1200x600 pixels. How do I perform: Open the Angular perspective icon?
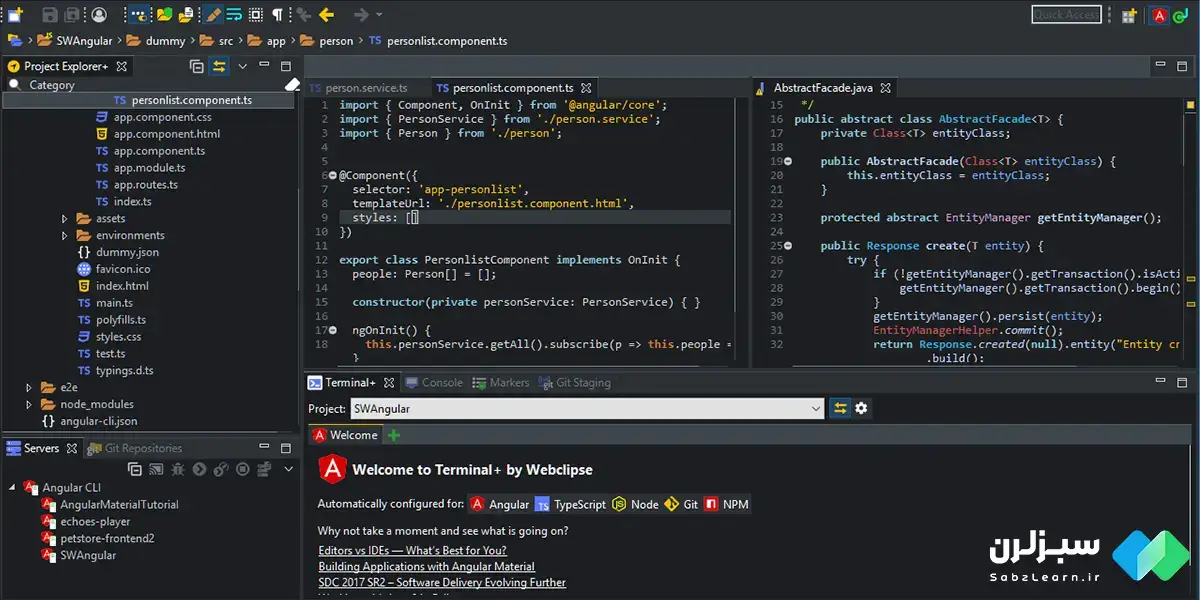(x=1159, y=15)
